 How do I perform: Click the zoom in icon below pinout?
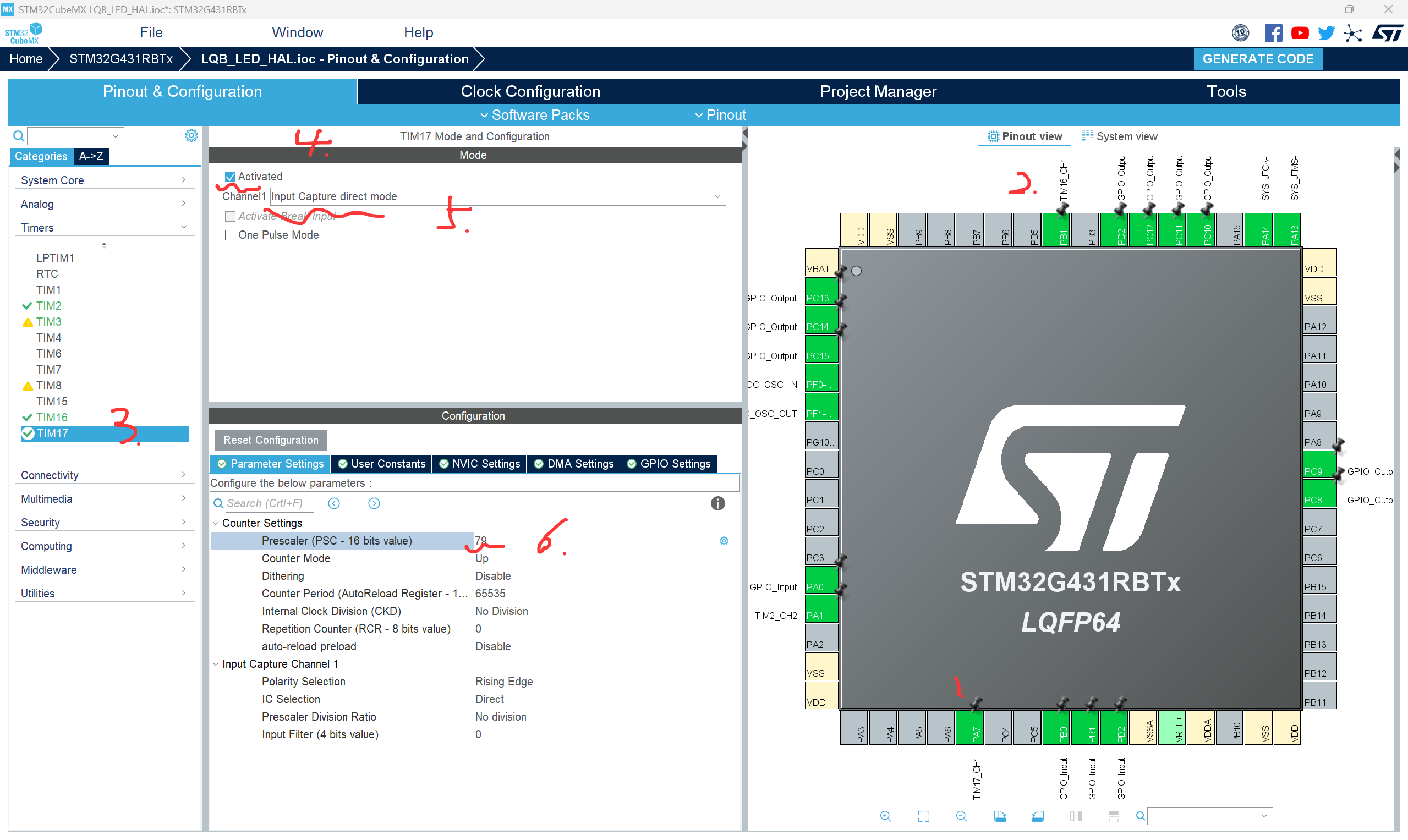(885, 816)
